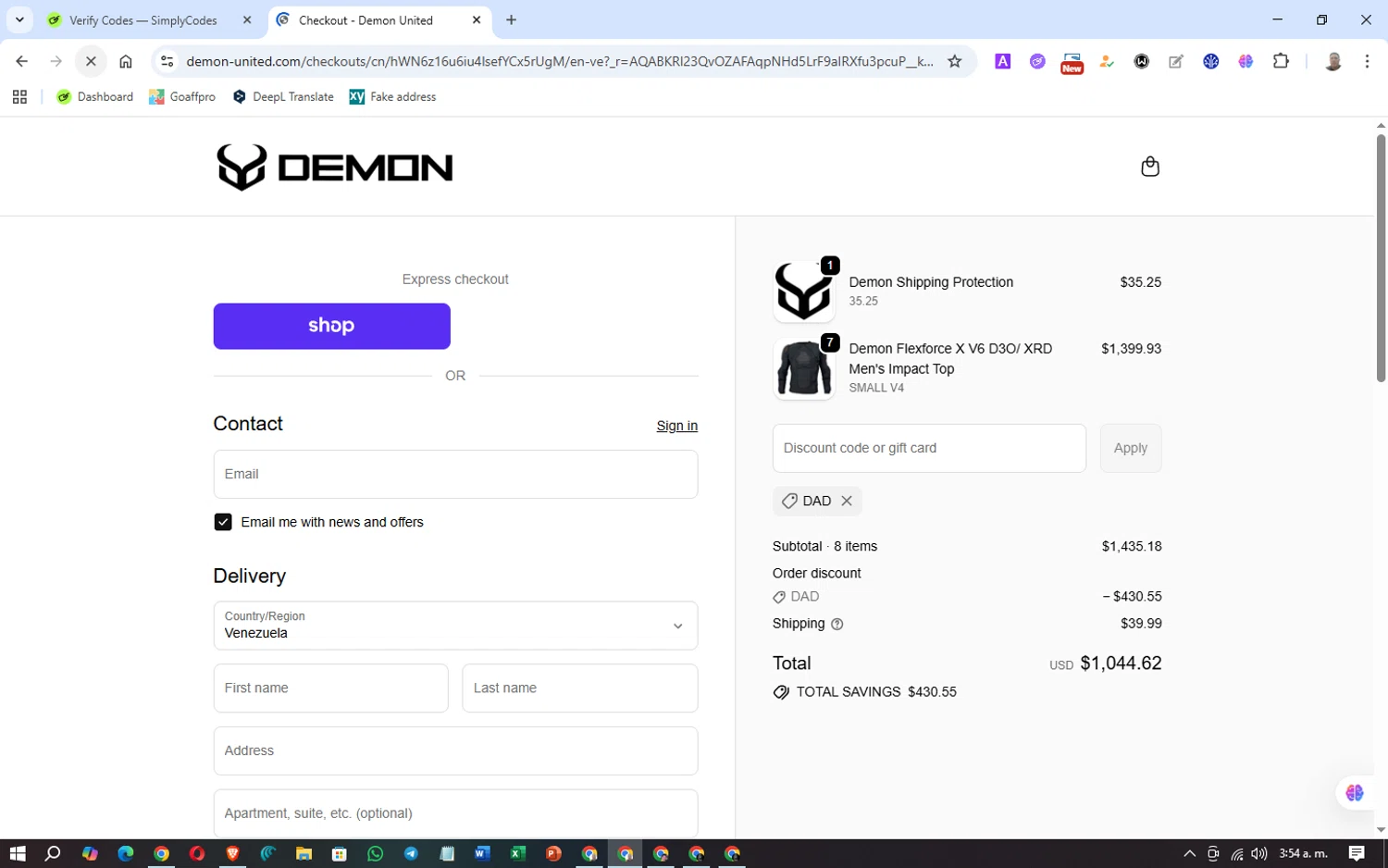Open Windows taskbar search
The width and height of the screenshot is (1388, 868).
pos(53,853)
